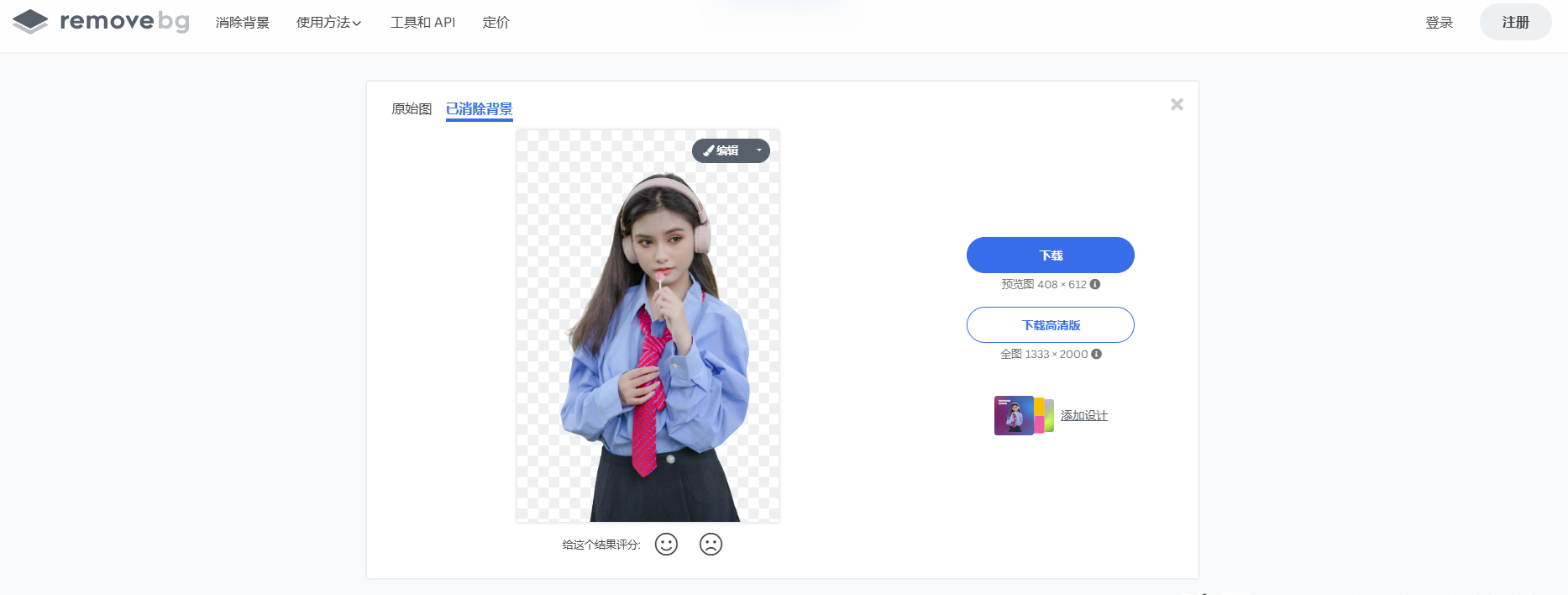Click the remove.bg logo
This screenshot has height=595, width=1568.
[x=101, y=22]
